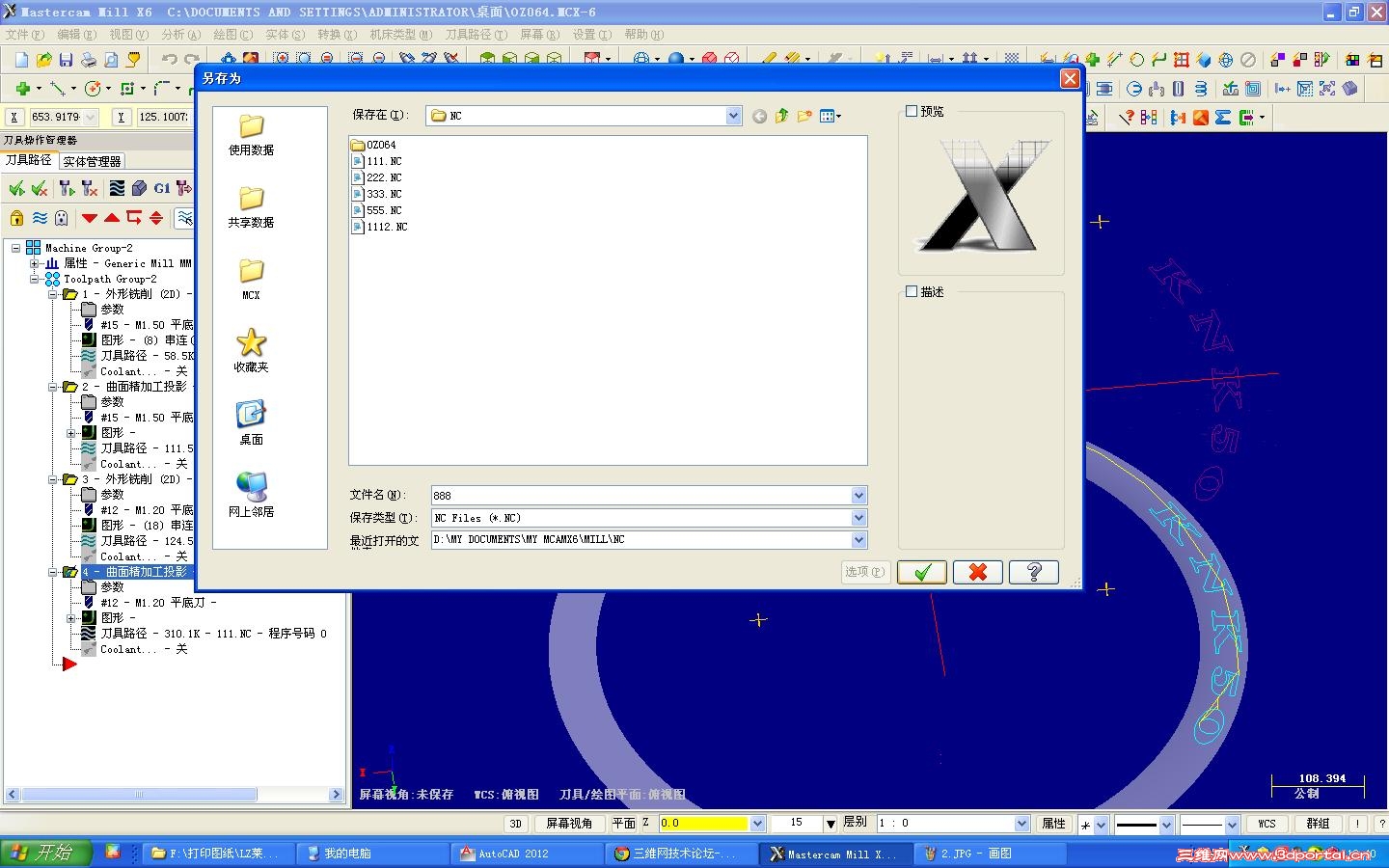
Task: Open Network Neighborhood (网上邻居) shortcut
Action: pos(251,495)
